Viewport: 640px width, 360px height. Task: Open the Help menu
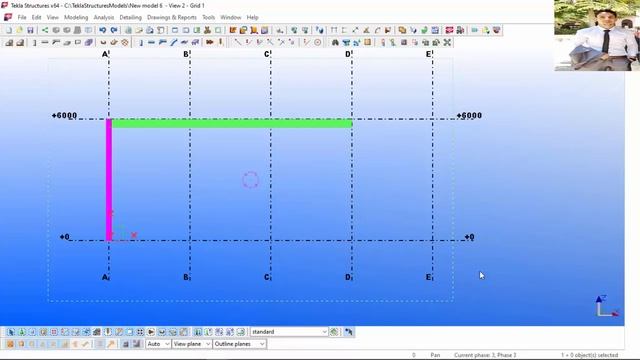click(253, 18)
